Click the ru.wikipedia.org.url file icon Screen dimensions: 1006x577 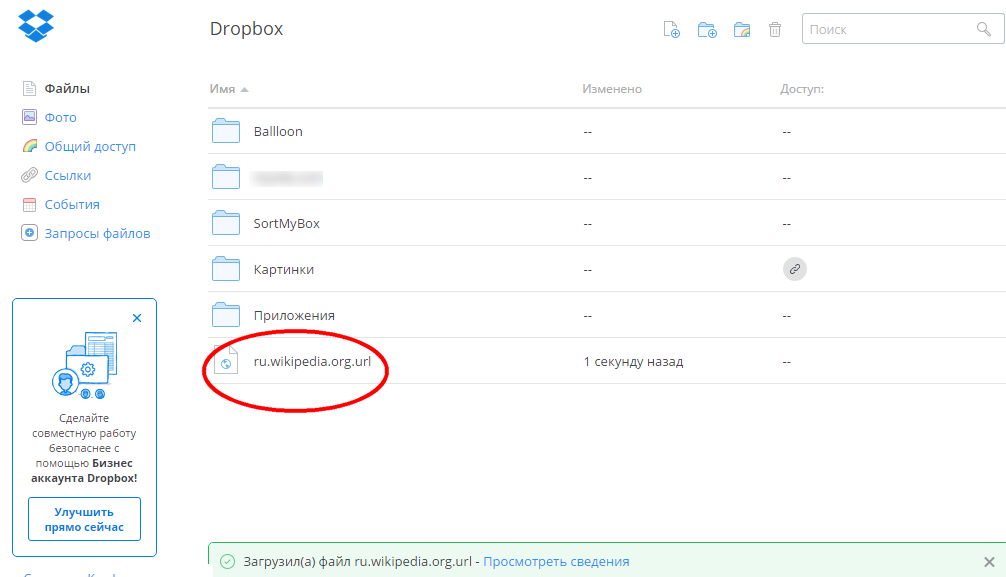point(226,360)
